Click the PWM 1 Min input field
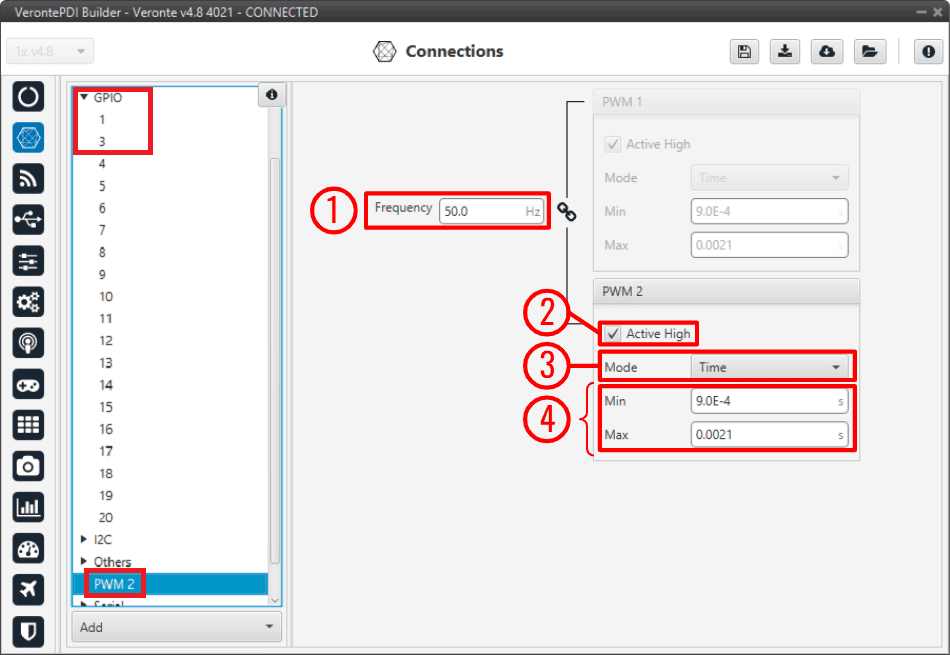 (769, 211)
